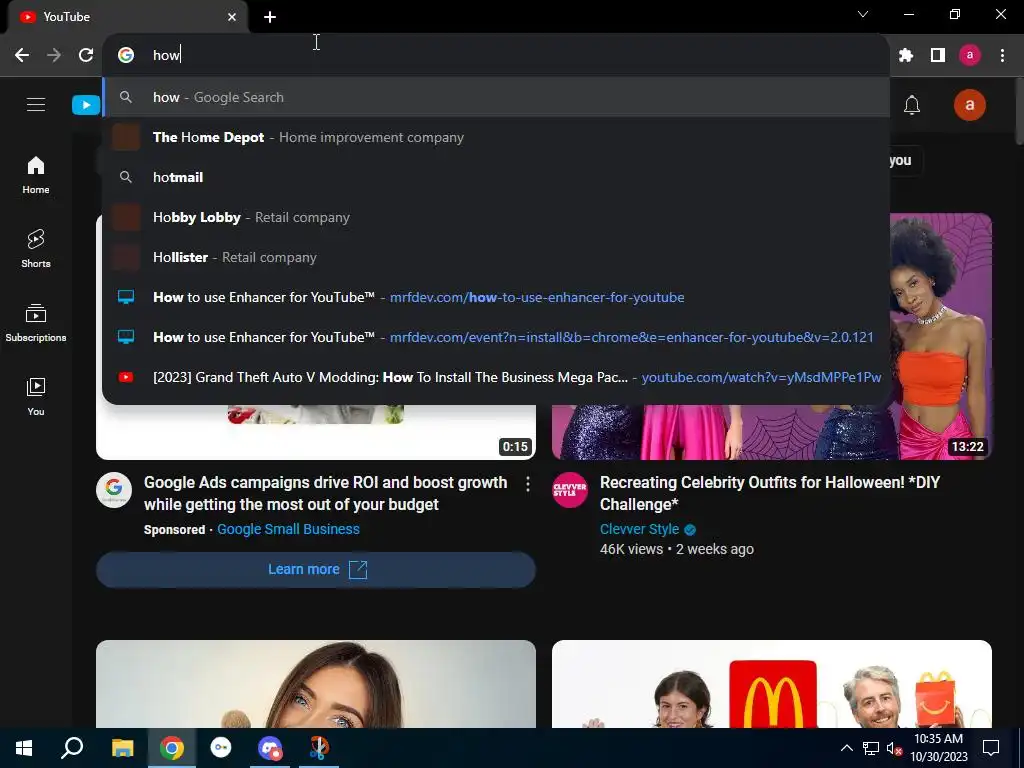Open Subscriptions in YouTube sidebar

[x=36, y=323]
